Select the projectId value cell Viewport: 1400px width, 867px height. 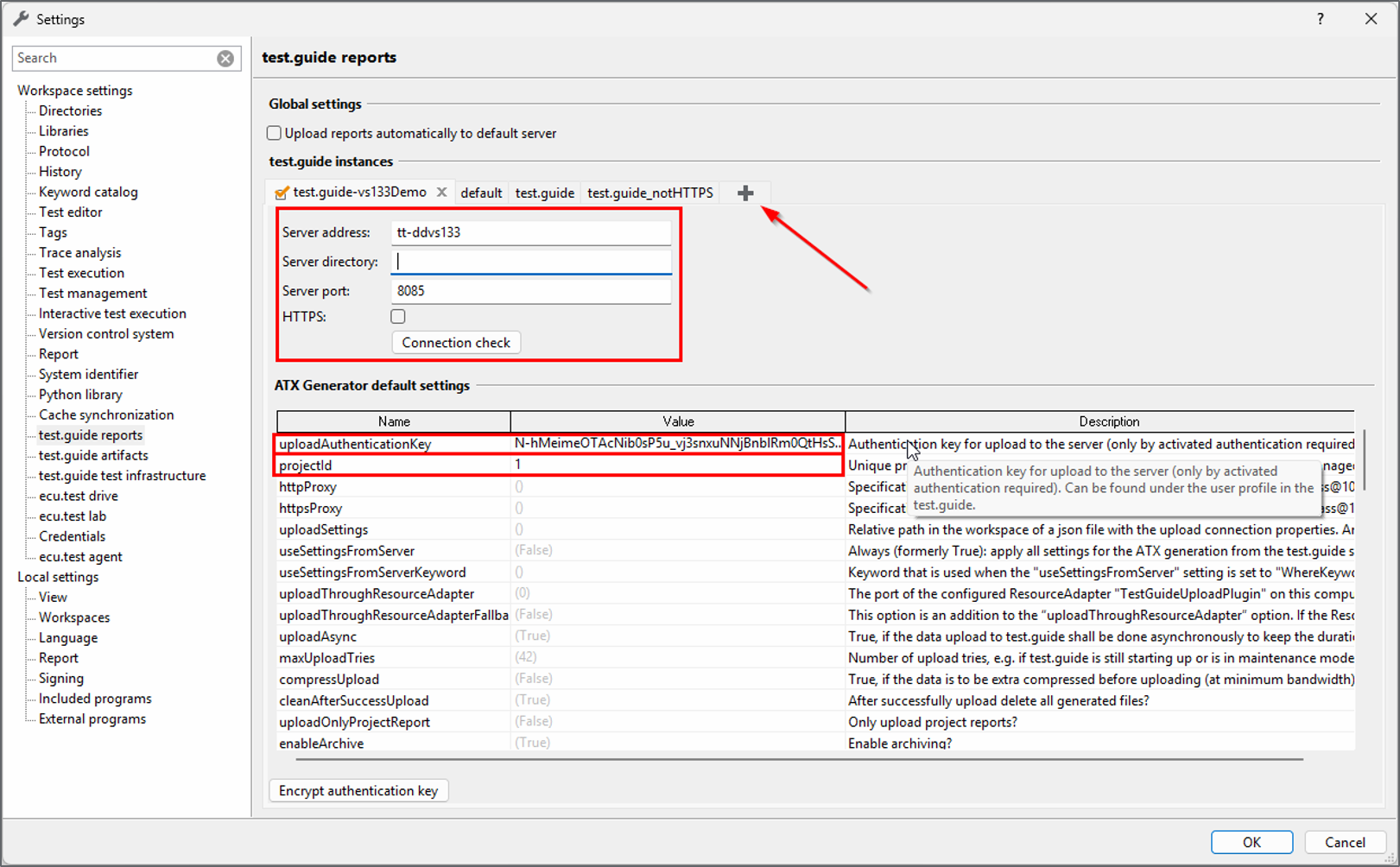(x=678, y=465)
